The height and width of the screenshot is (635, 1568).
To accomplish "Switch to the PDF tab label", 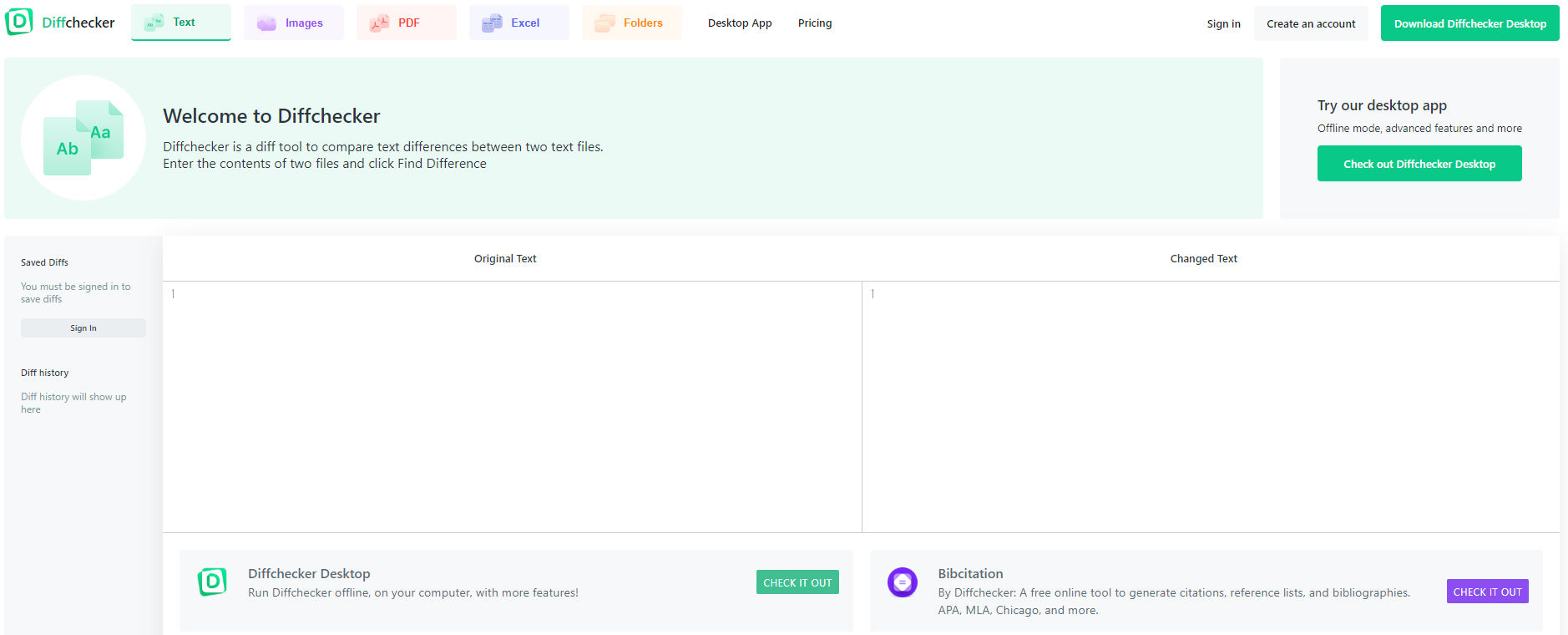I will pyautogui.click(x=409, y=23).
